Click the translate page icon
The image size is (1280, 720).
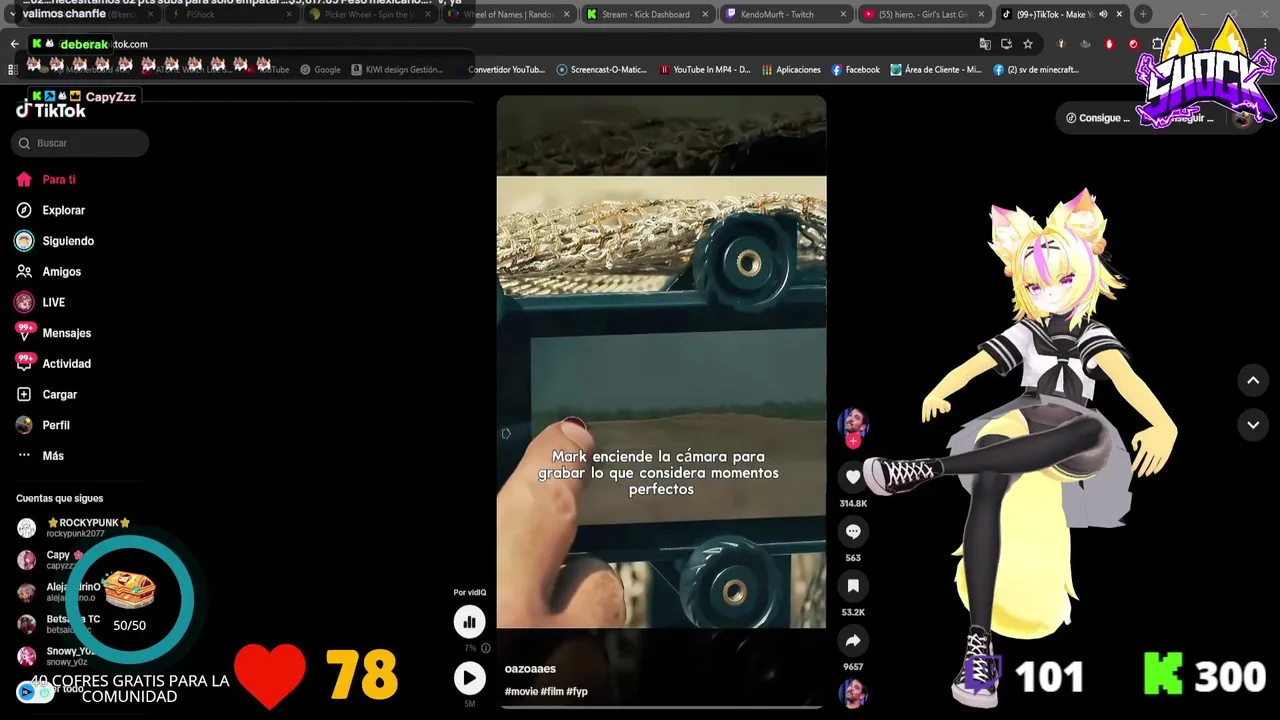(985, 44)
